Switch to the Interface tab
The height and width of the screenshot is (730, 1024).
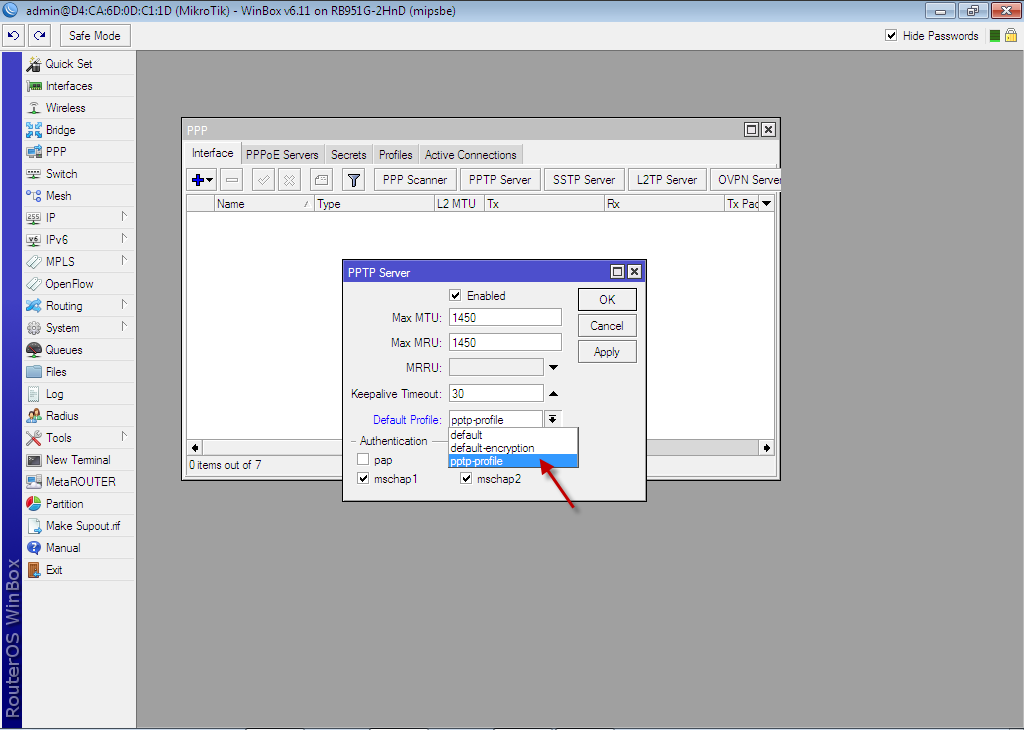[x=212, y=153]
